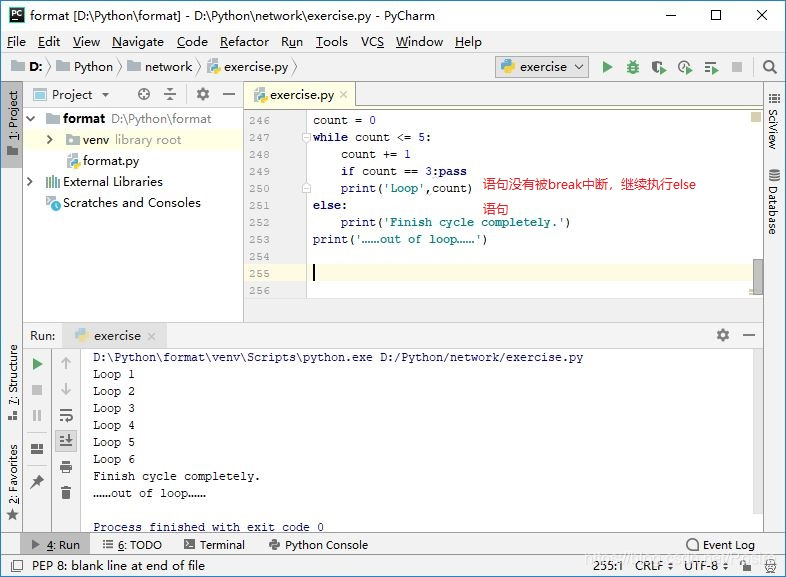Open Run panel settings gear
Screen dimensions: 786x577
point(722,335)
